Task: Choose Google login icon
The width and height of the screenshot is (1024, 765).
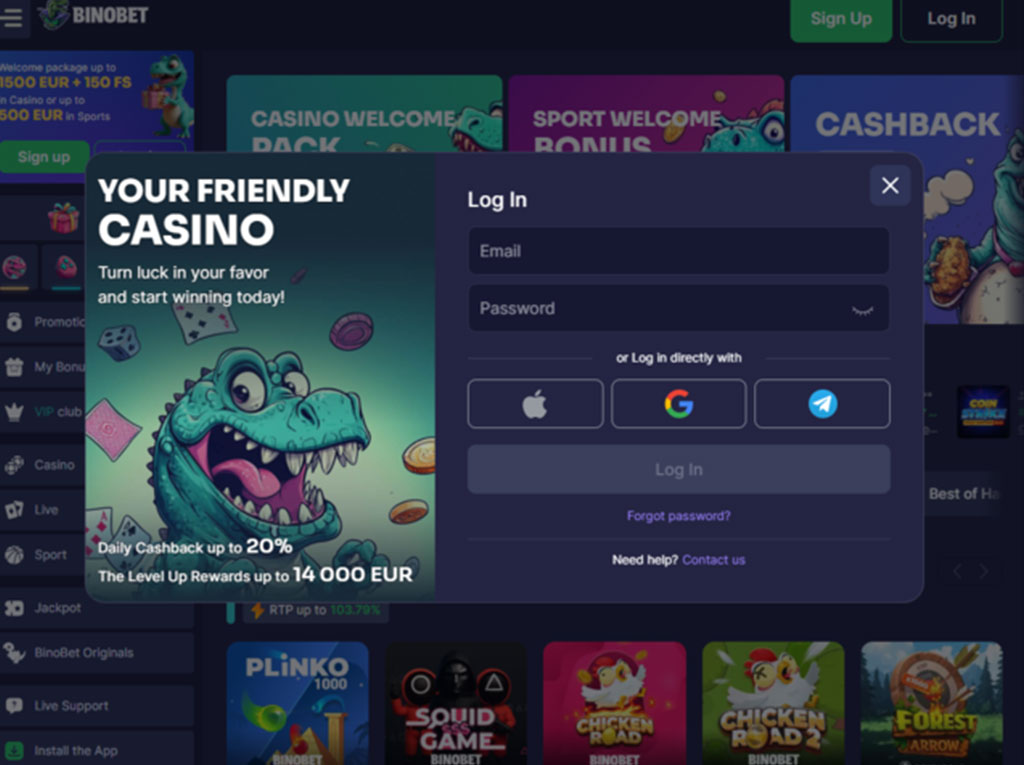Action: (x=679, y=404)
